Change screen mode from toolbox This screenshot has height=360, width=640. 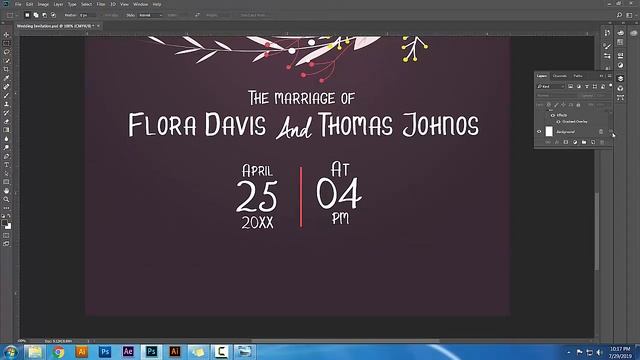pos(6,244)
